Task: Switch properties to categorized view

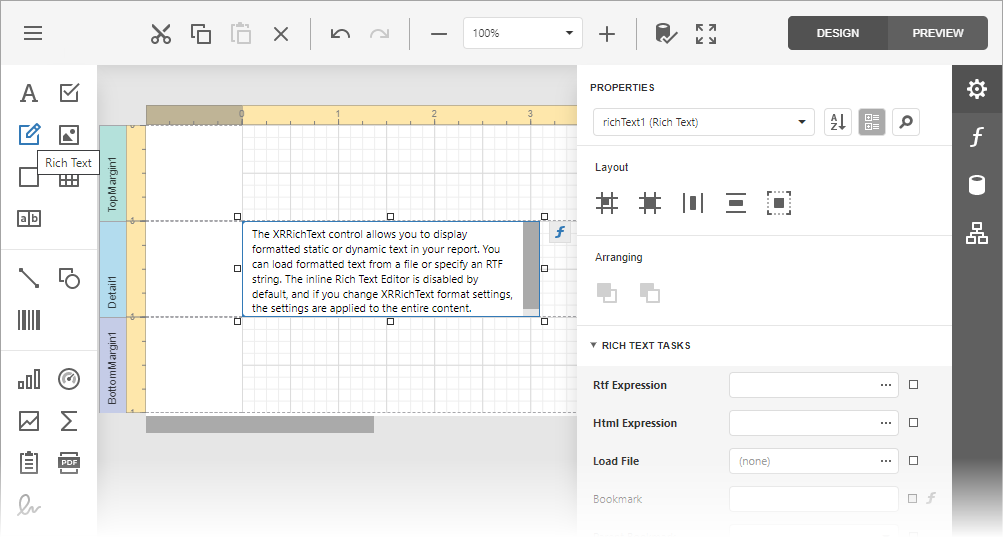Action: [872, 122]
